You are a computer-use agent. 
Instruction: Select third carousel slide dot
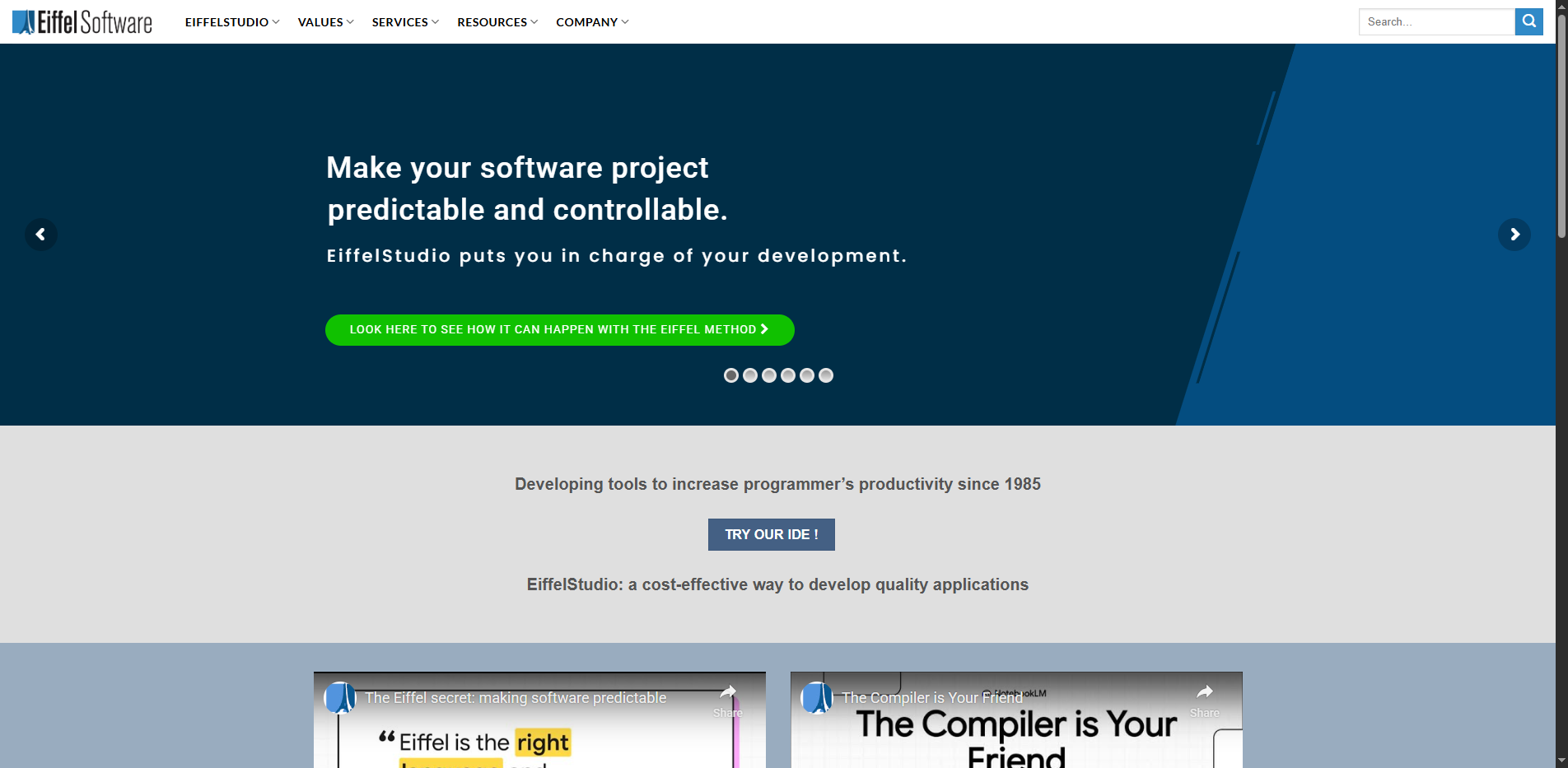[x=769, y=375]
